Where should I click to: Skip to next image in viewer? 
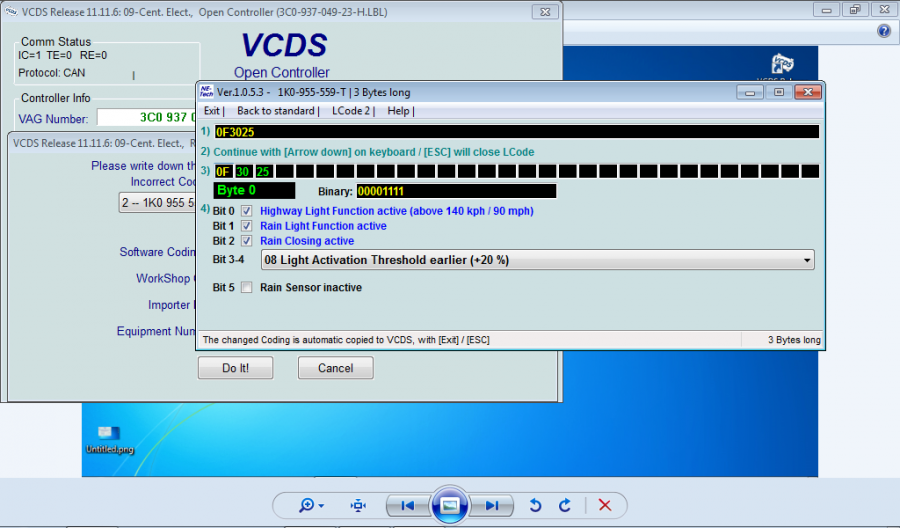click(491, 505)
